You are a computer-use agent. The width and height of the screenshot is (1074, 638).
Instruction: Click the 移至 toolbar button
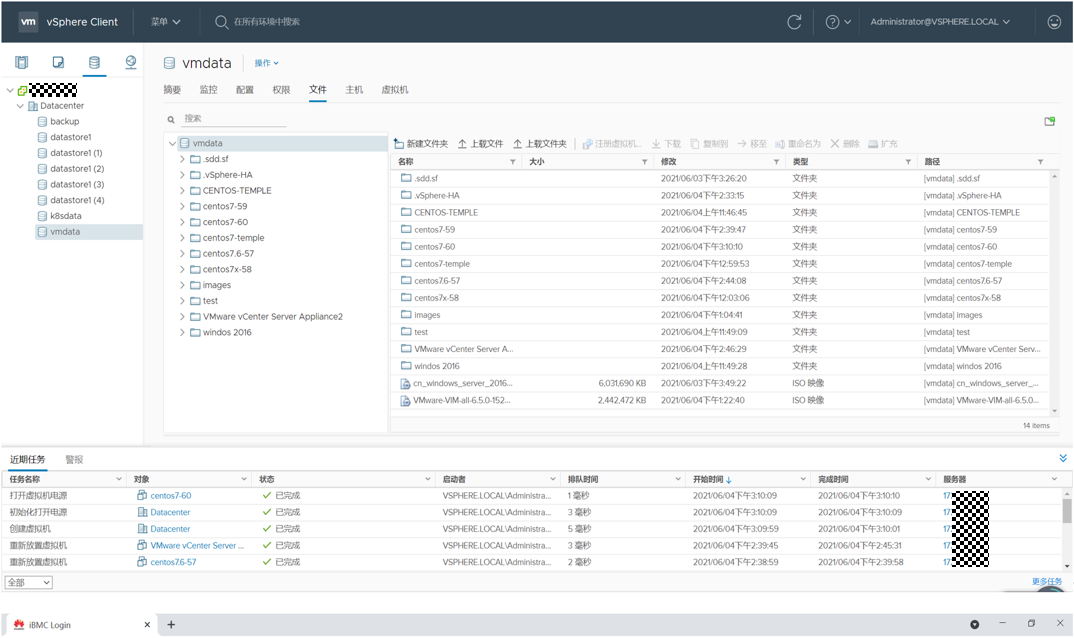(751, 143)
